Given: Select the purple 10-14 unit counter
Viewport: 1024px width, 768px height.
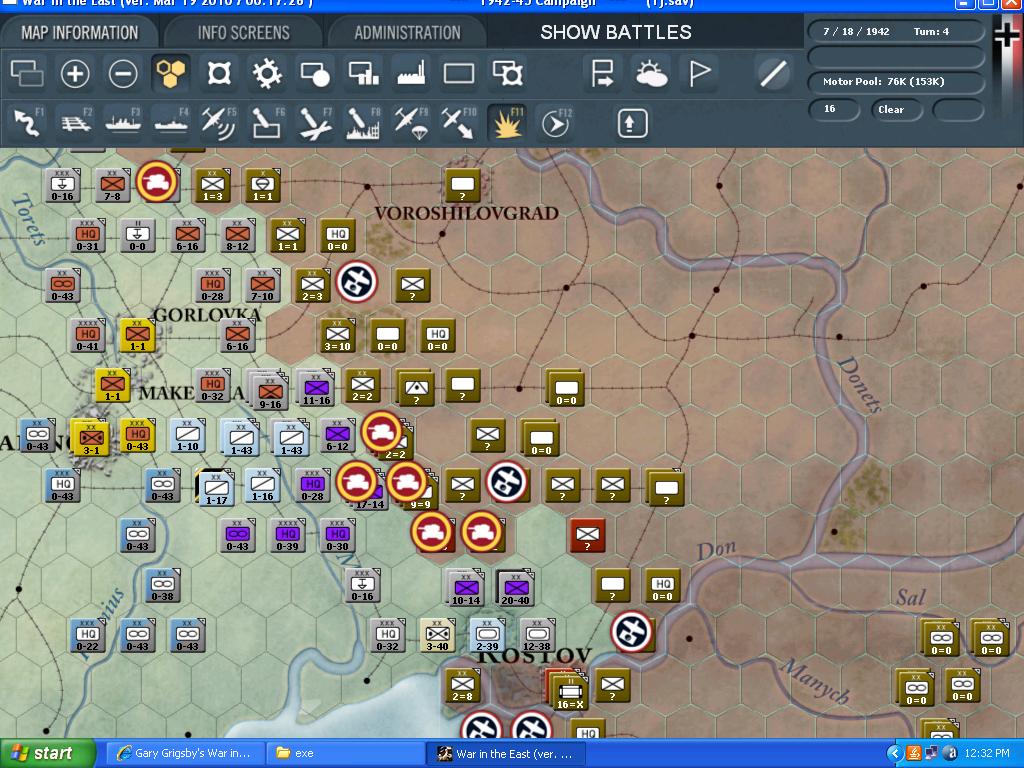Looking at the screenshot, I should tap(465, 588).
